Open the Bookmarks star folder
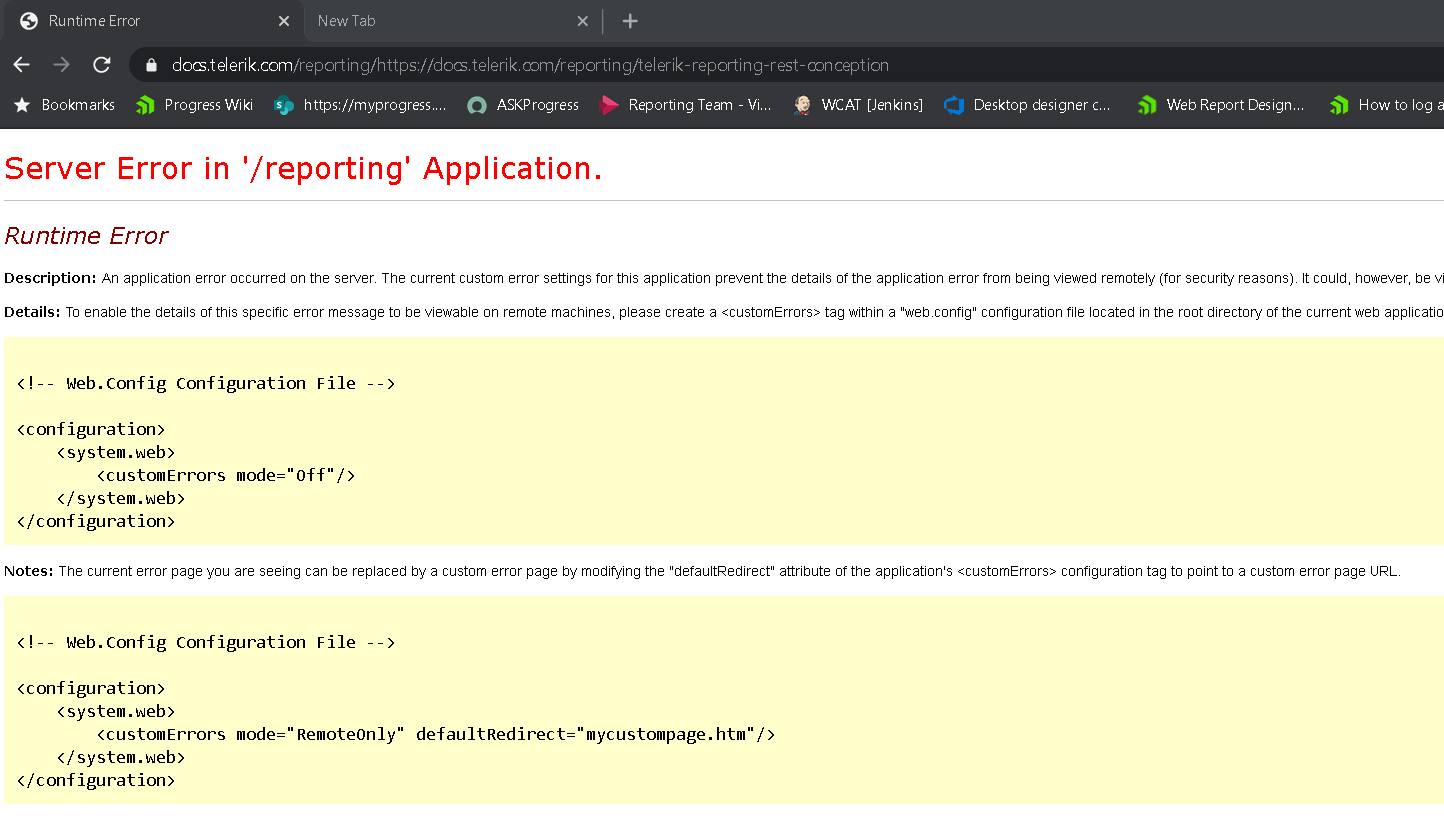Image resolution: width=1444 pixels, height=838 pixels. pyautogui.click(x=65, y=105)
